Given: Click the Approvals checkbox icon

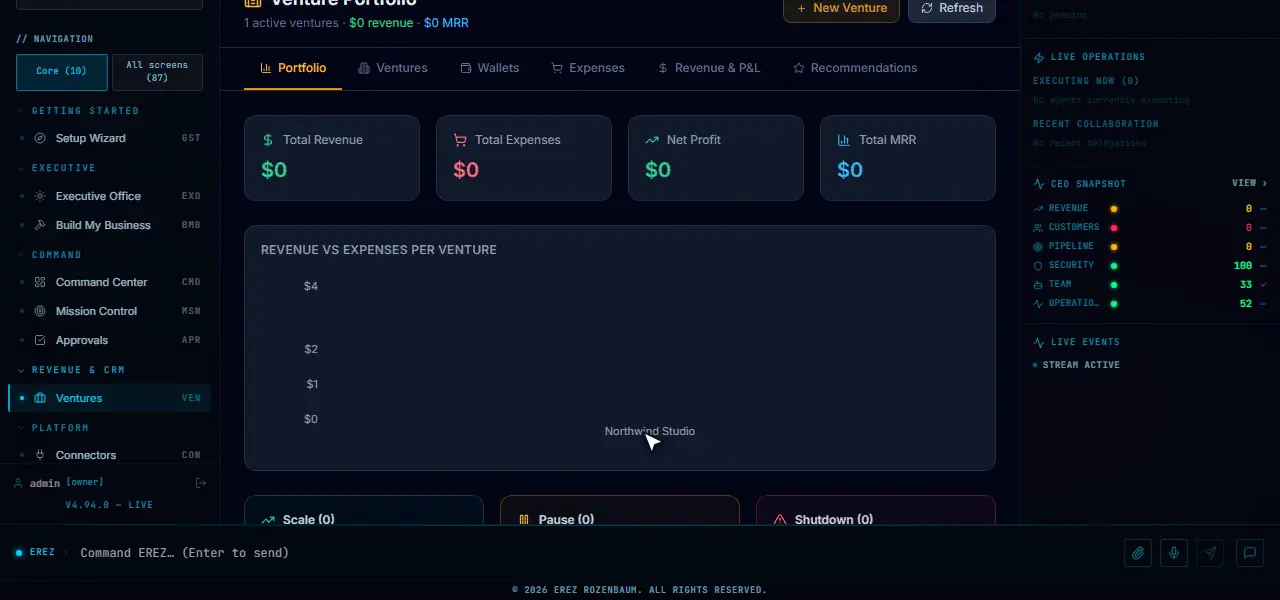Looking at the screenshot, I should click(40, 340).
